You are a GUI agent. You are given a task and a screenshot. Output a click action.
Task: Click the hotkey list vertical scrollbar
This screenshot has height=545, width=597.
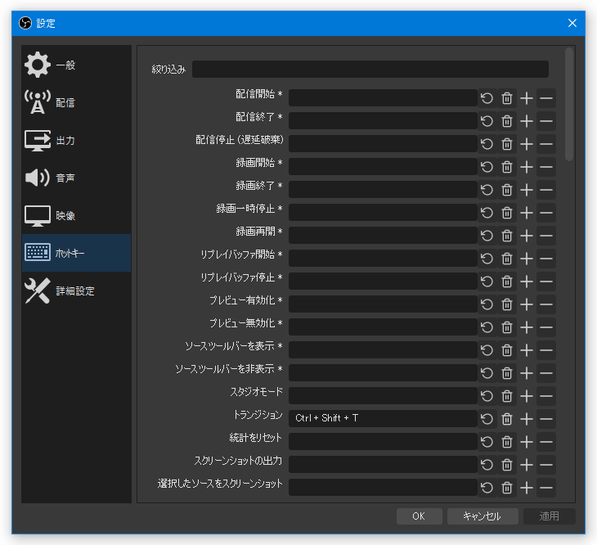[569, 104]
